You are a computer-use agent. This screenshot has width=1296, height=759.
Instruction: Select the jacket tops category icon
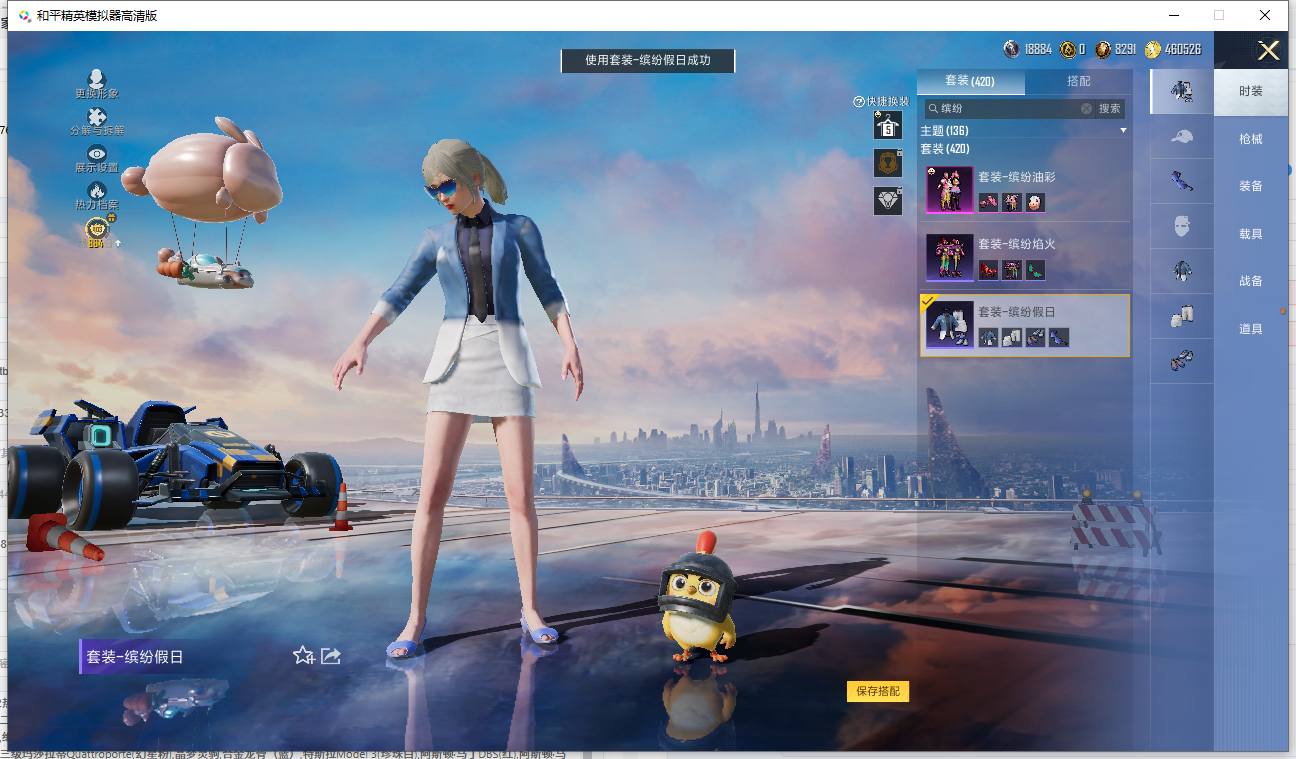[1181, 271]
